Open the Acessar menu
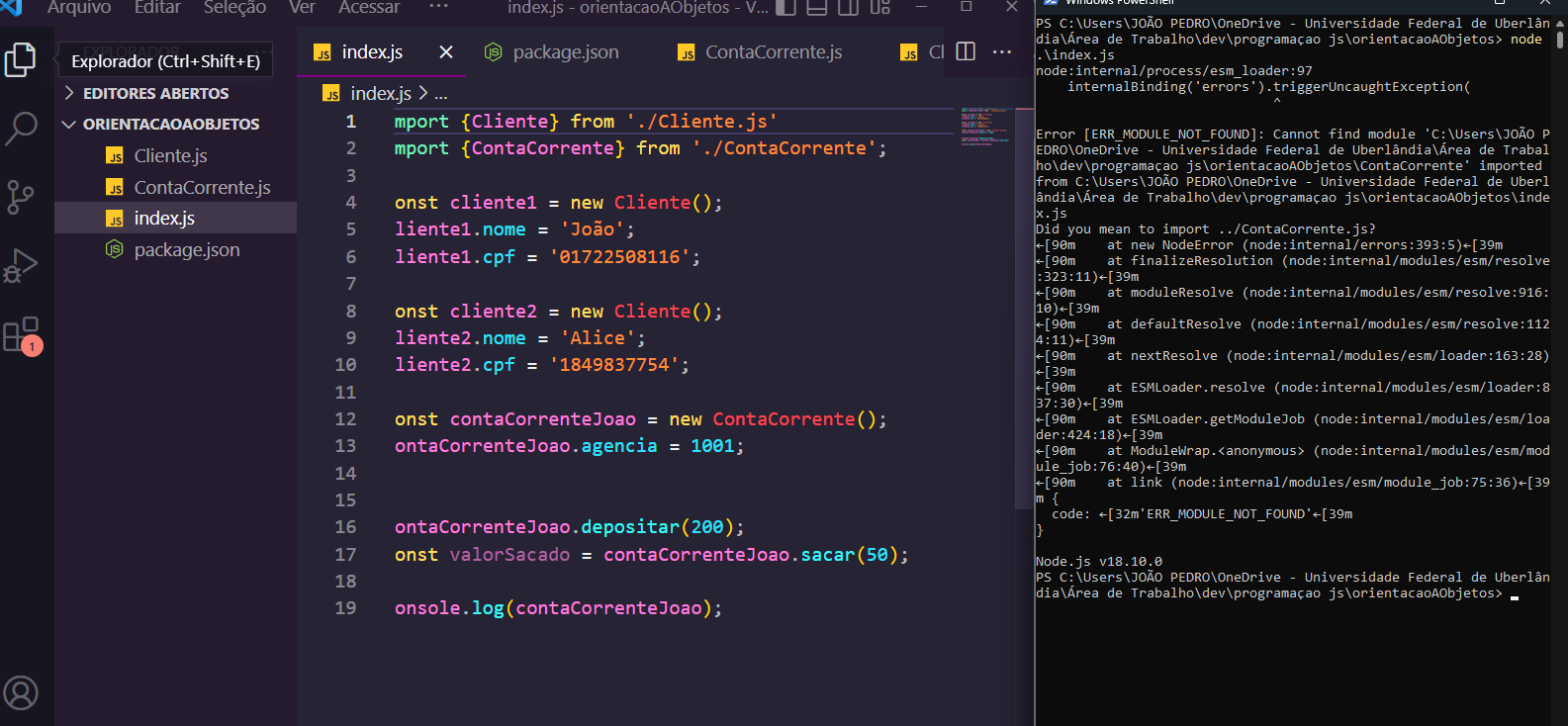Screen dimensions: 1568x726 [369, 7]
